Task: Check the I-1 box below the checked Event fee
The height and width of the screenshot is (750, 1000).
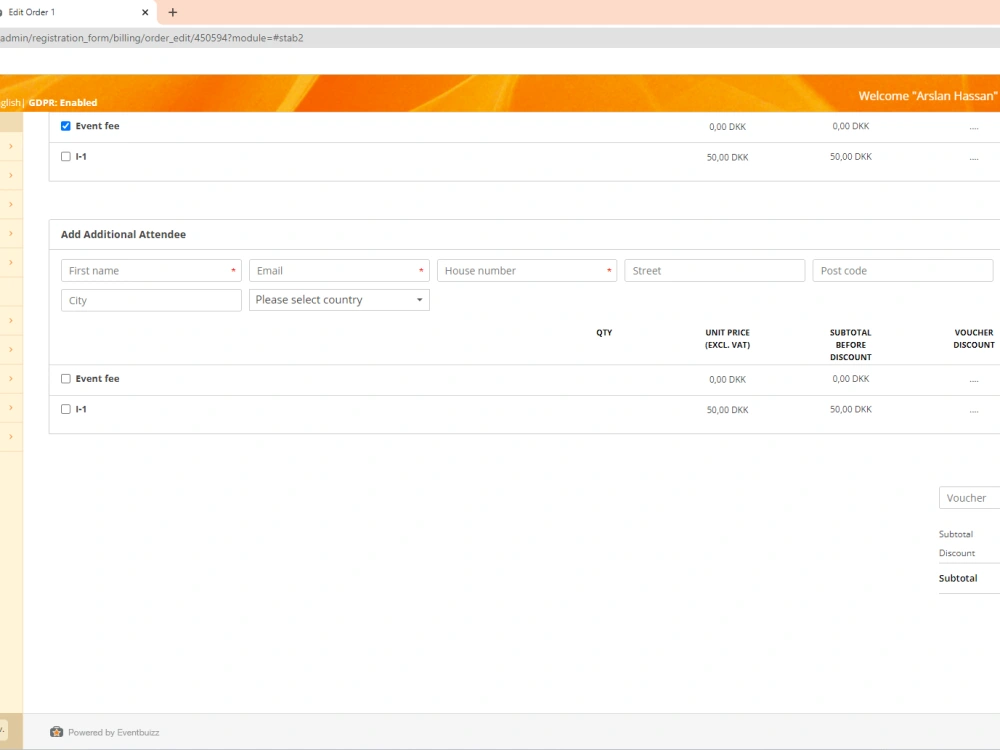Action: tap(66, 157)
